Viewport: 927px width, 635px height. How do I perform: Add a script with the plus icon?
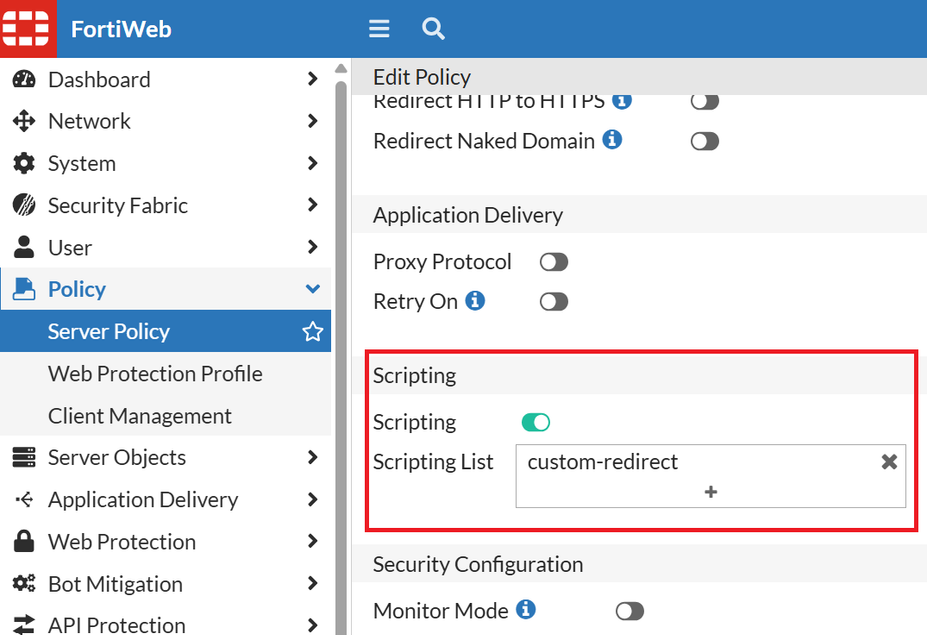(x=711, y=492)
